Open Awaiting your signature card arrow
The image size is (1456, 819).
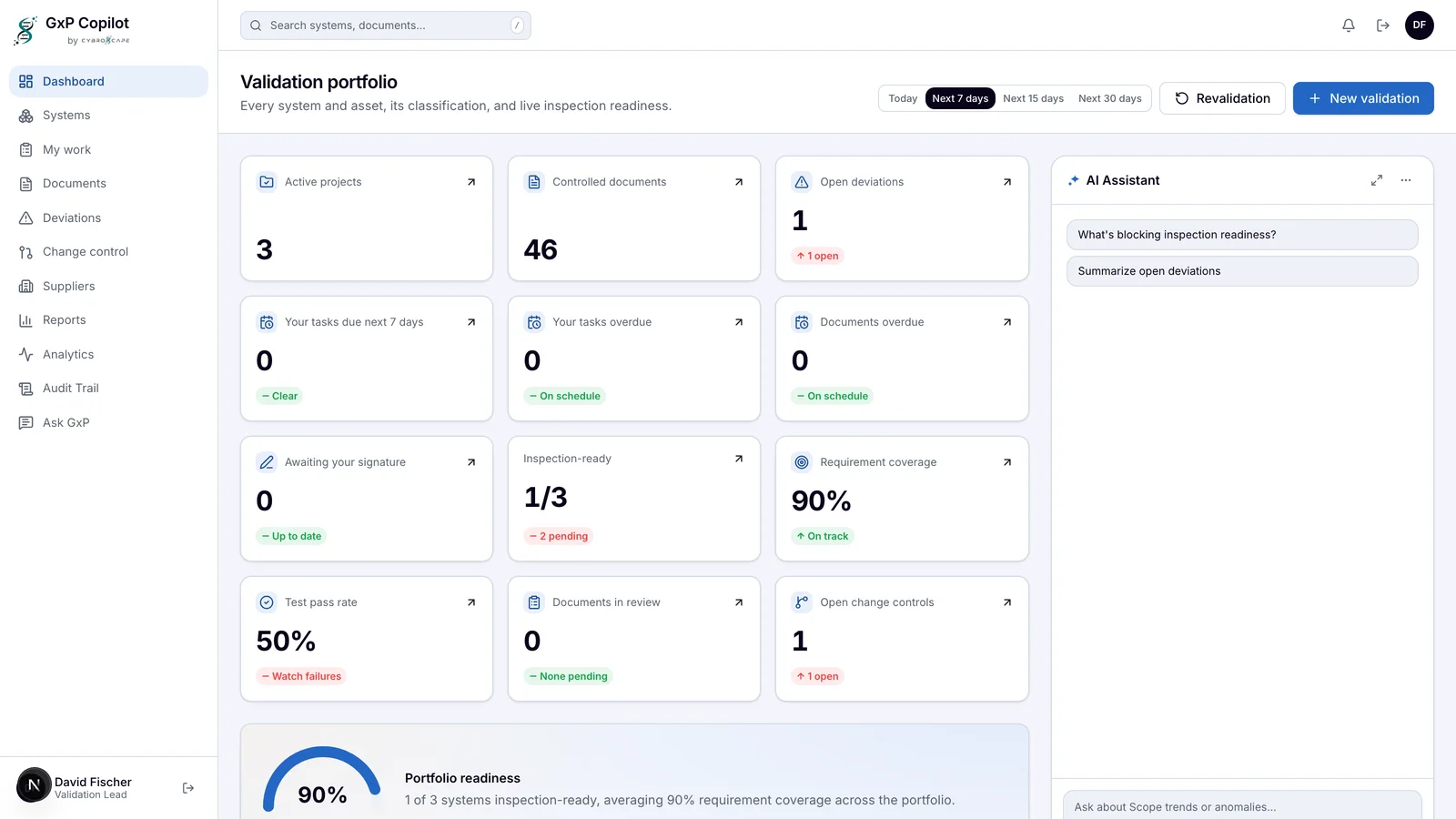click(471, 462)
